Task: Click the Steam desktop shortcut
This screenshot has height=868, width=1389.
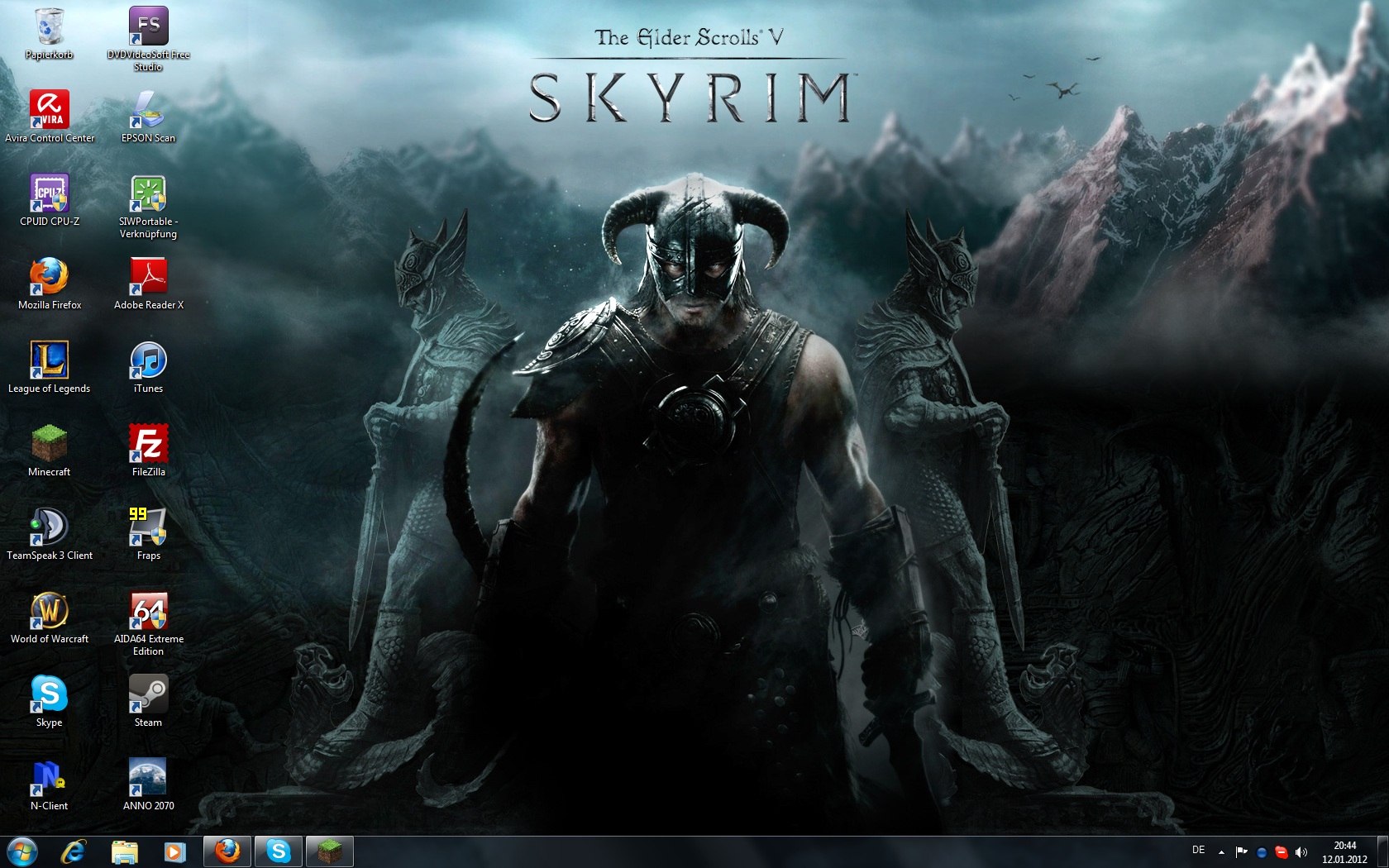Action: coord(149,694)
